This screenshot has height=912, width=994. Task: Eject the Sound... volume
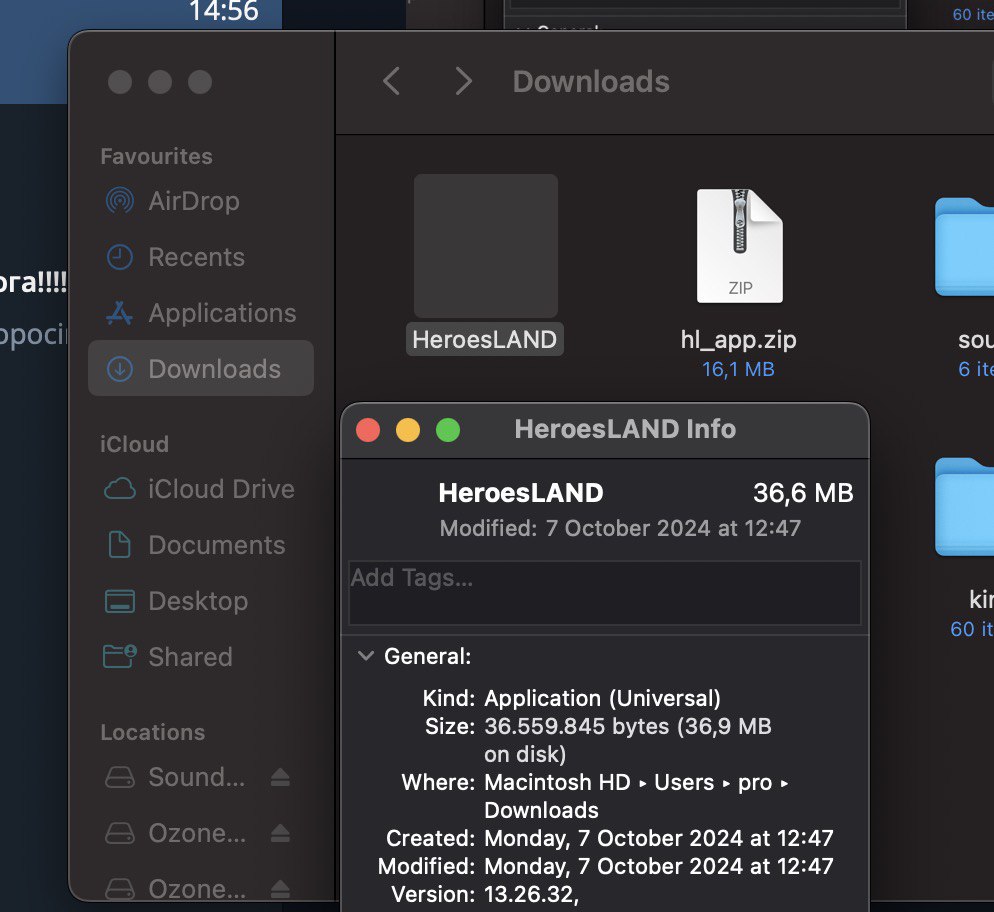[281, 778]
